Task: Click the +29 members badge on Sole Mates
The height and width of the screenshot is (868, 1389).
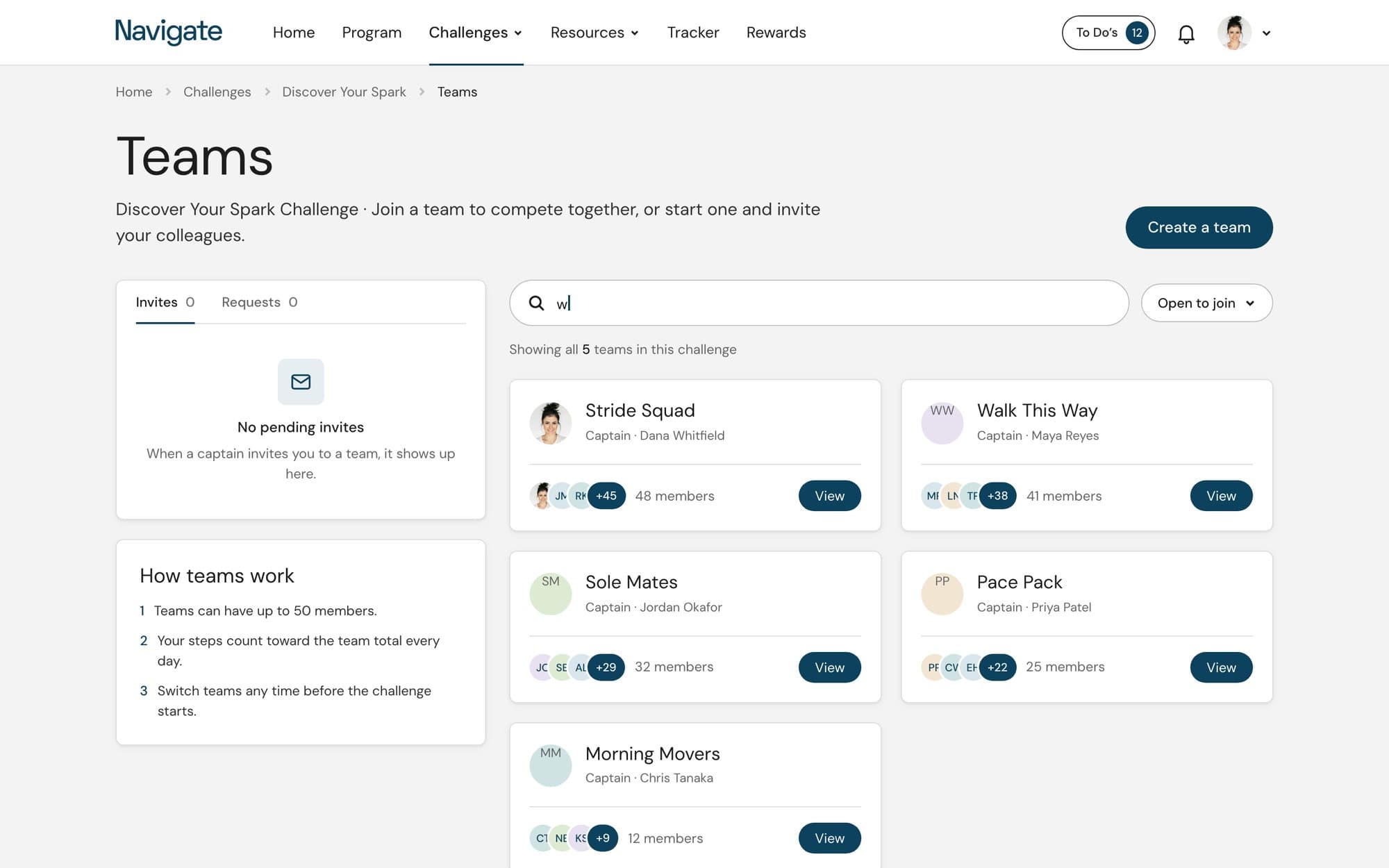Action: pos(606,667)
